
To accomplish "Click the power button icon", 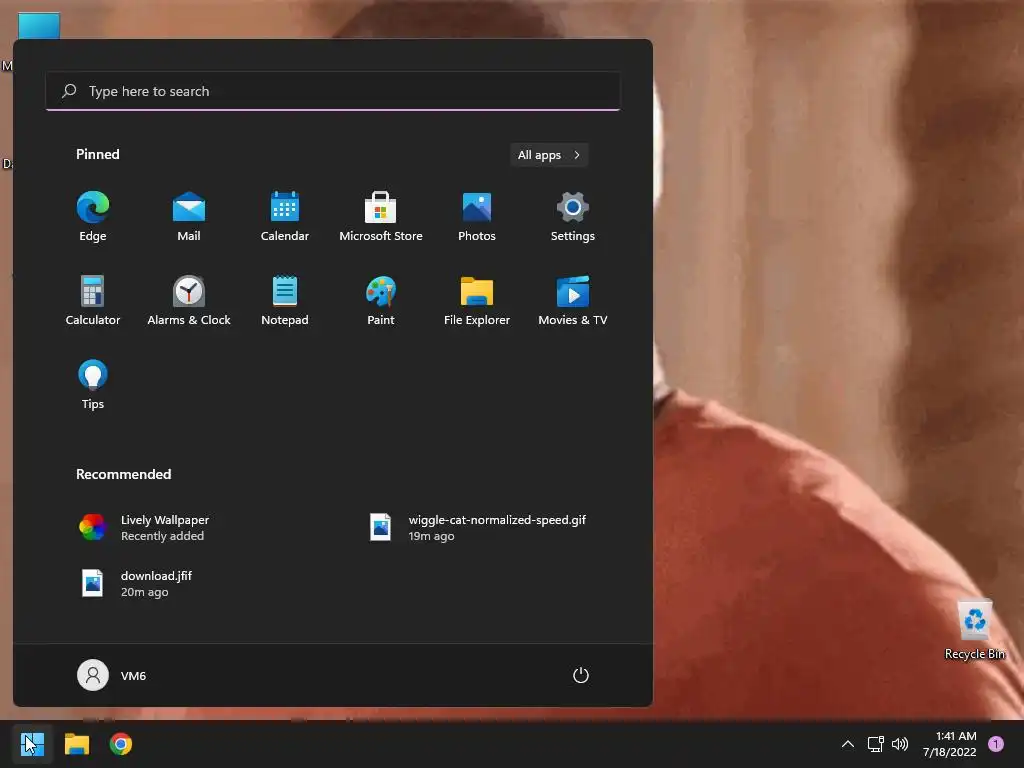I will [581, 675].
